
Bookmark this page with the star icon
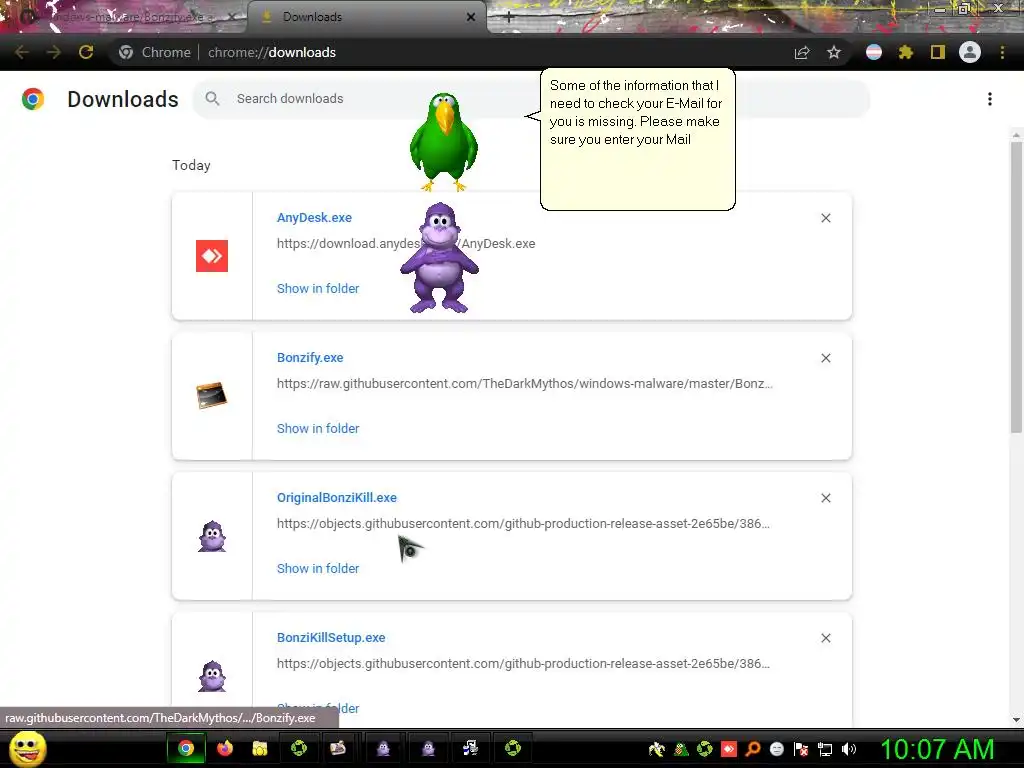(834, 52)
